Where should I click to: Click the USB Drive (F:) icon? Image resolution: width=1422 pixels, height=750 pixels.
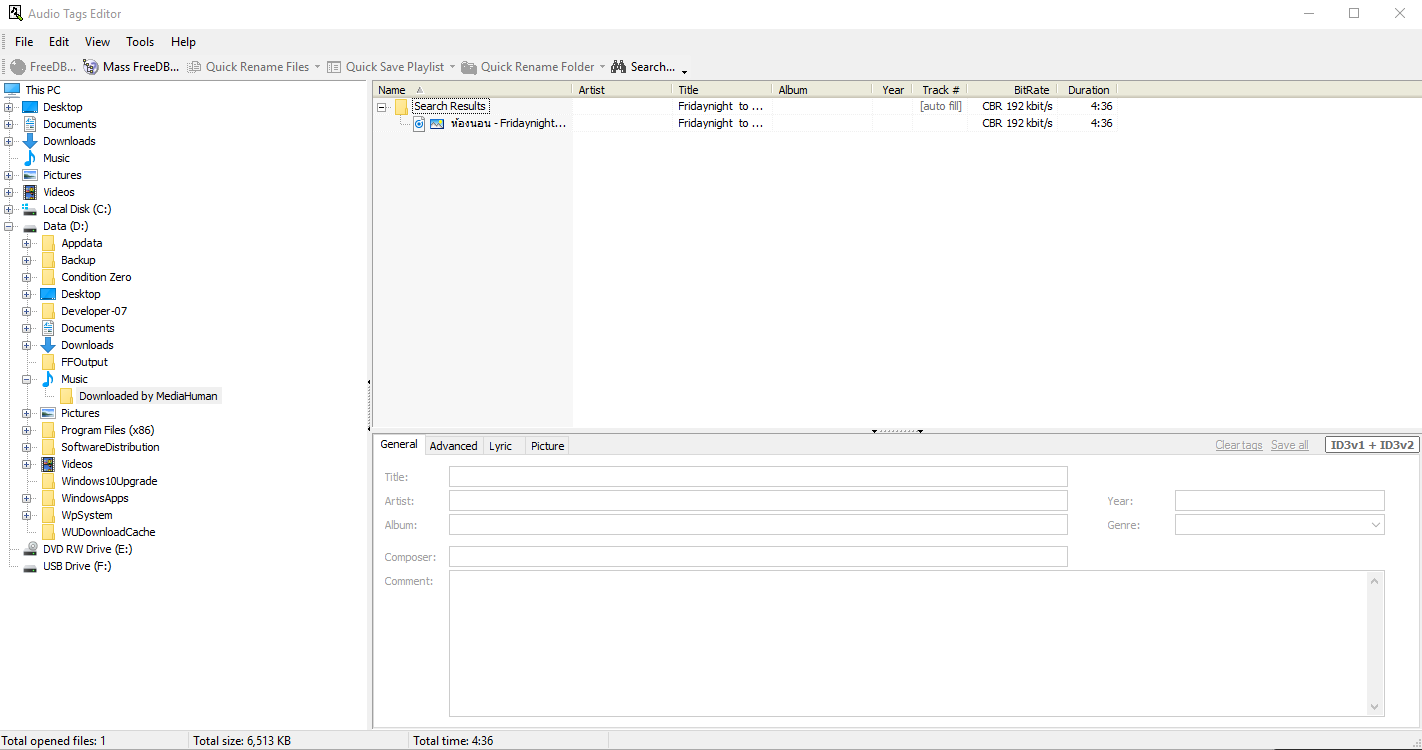(x=30, y=566)
